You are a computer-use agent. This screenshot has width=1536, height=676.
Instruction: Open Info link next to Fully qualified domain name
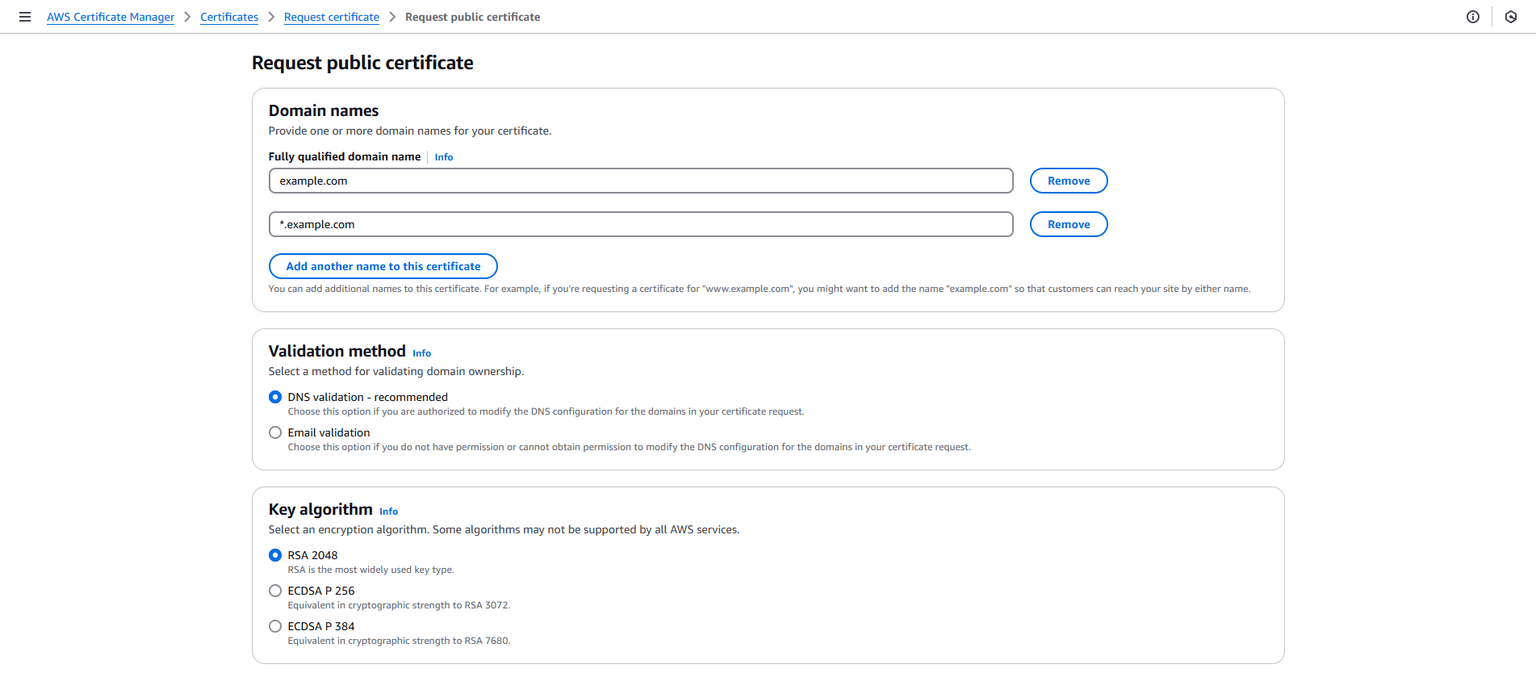(x=443, y=157)
